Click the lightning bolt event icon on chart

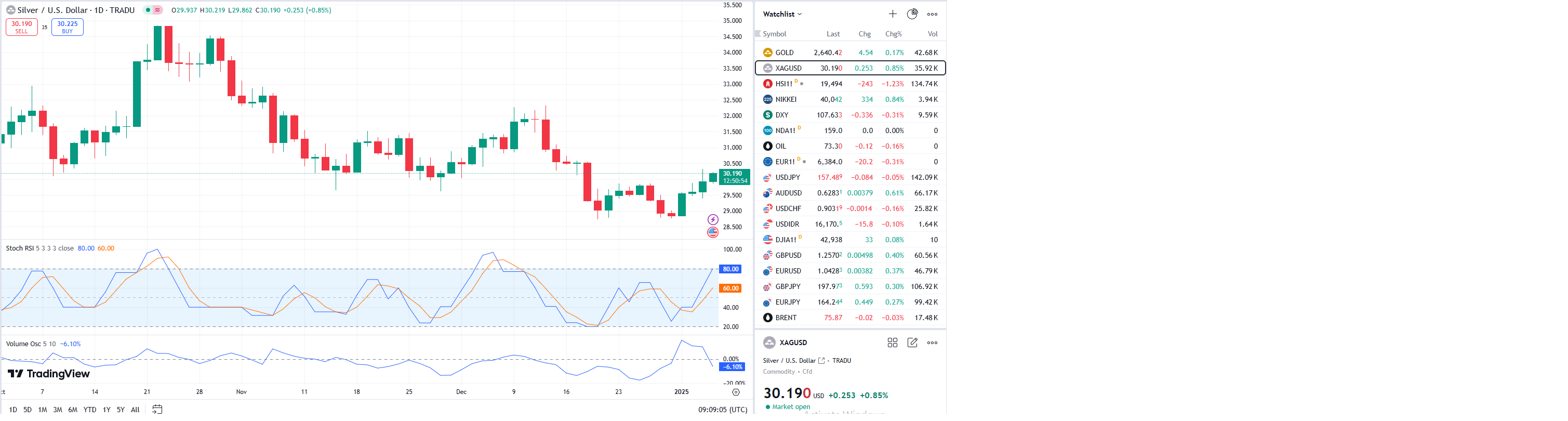713,219
